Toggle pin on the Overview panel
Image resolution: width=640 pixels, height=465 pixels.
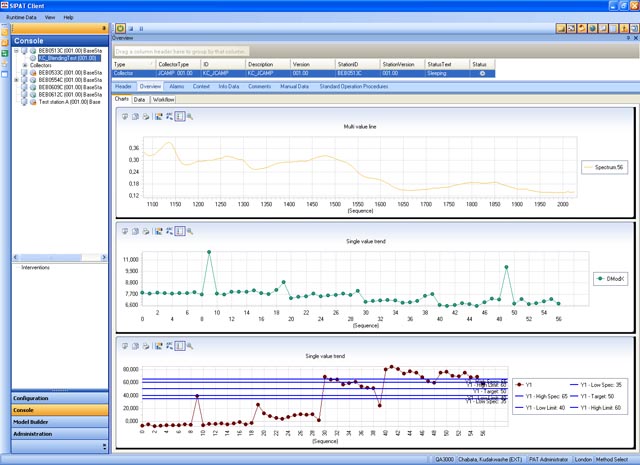pos(626,38)
